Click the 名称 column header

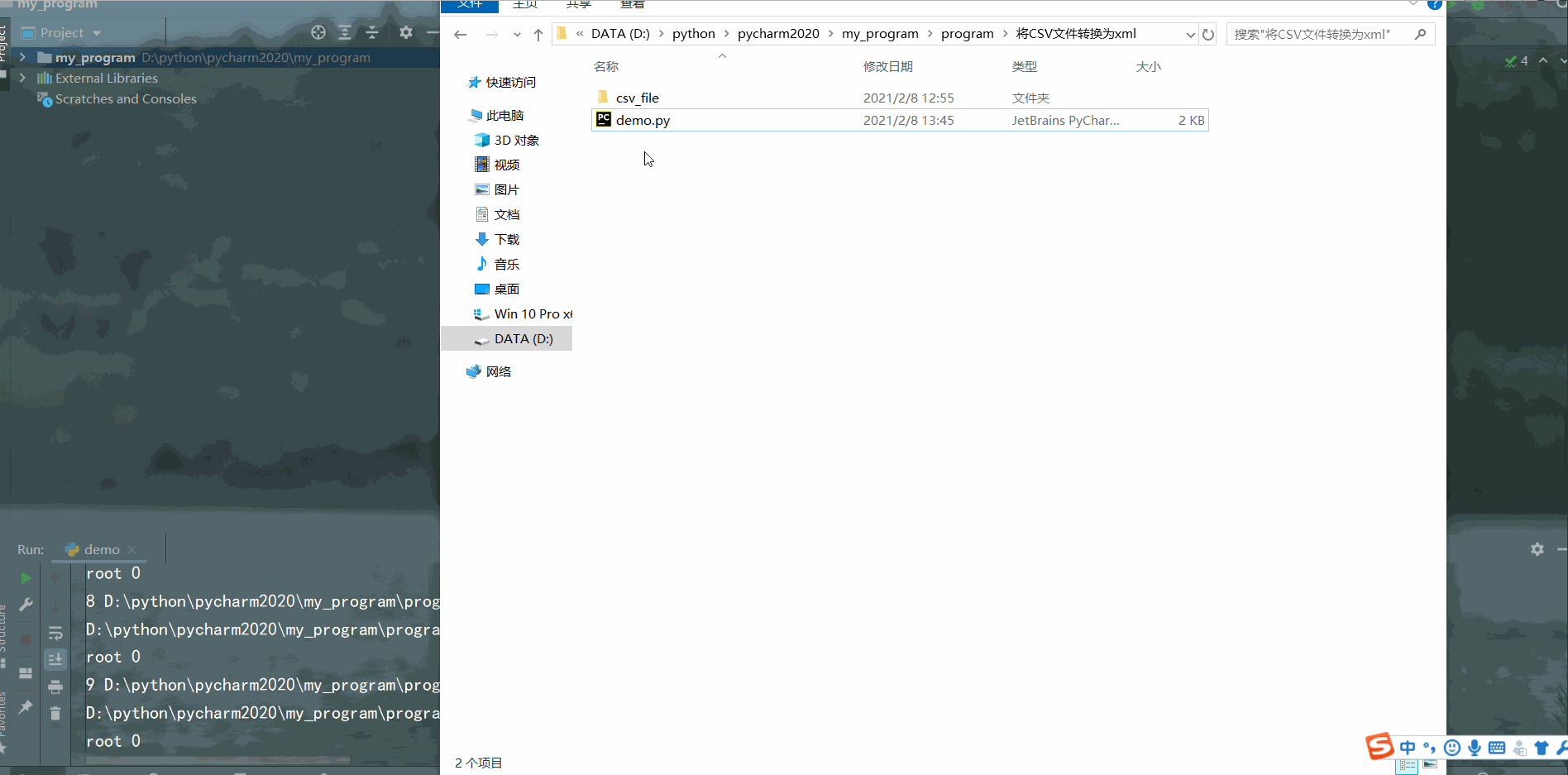tap(606, 66)
